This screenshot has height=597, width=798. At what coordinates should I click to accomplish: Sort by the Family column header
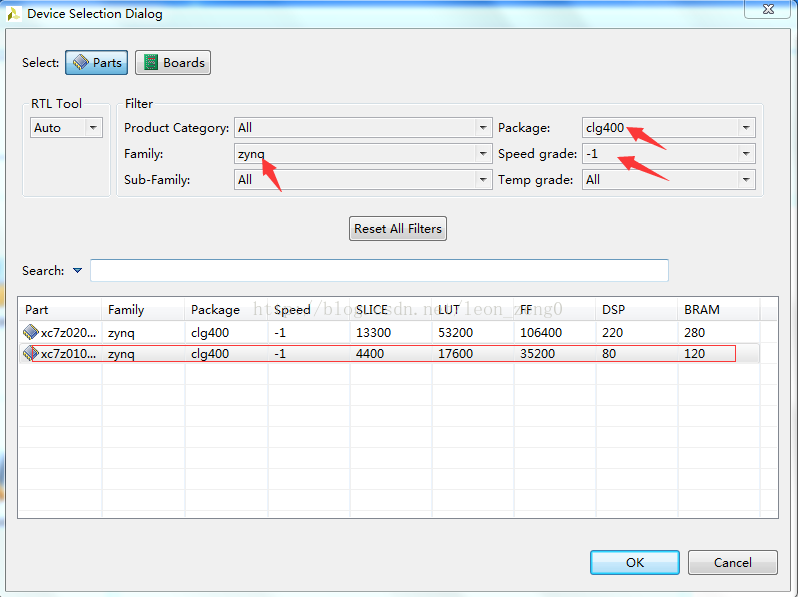point(143,309)
